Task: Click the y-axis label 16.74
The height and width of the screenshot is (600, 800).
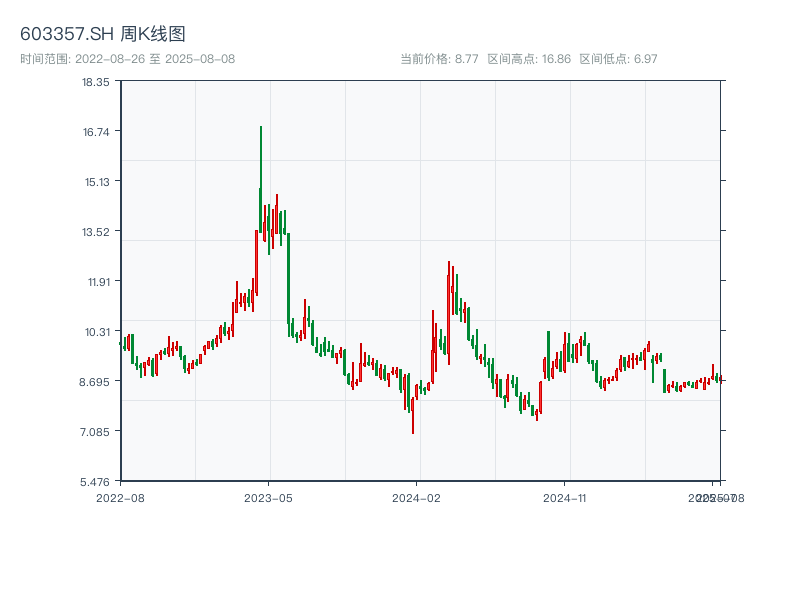Action: (96, 132)
